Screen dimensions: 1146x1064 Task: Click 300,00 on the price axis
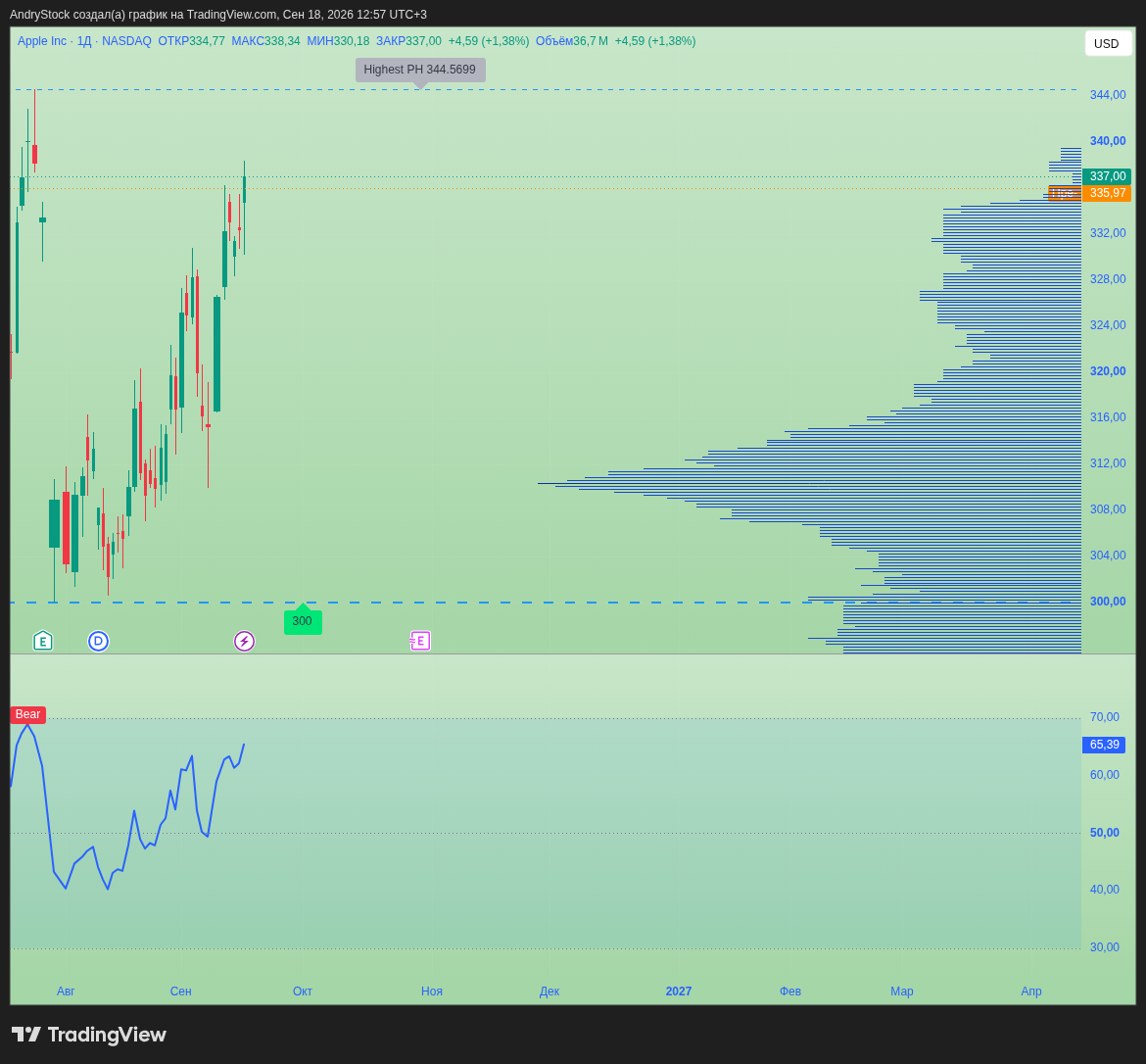pyautogui.click(x=1108, y=602)
